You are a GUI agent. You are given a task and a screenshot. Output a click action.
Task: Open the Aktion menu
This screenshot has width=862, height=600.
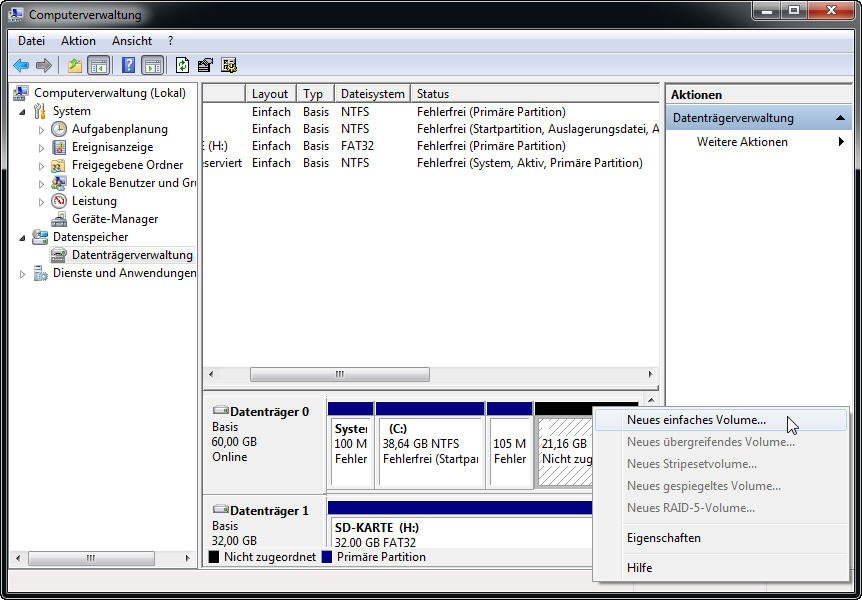78,41
